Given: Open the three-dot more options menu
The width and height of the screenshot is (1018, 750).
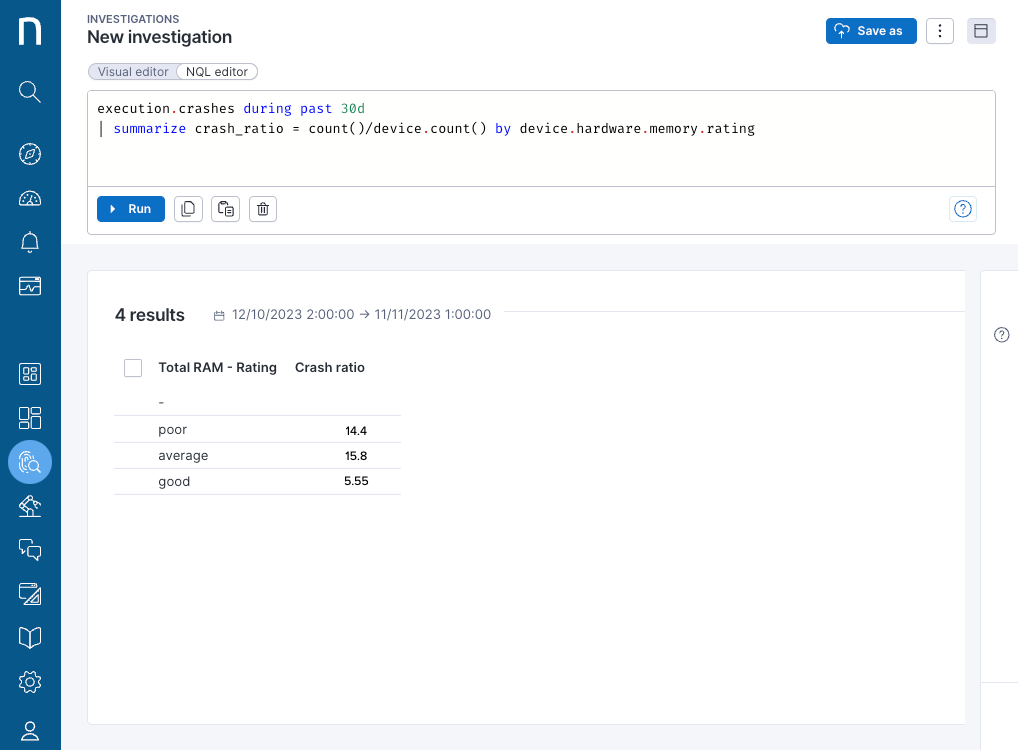Looking at the screenshot, I should pyautogui.click(x=939, y=31).
